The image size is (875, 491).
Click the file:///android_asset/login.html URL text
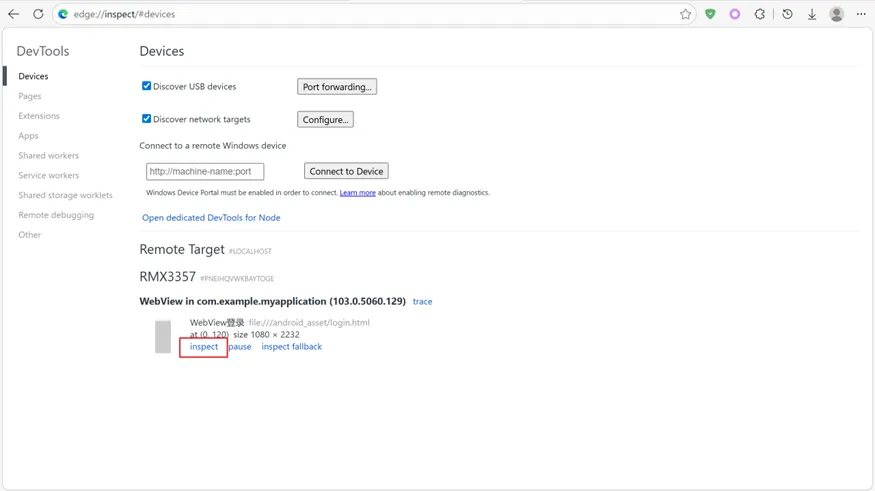(309, 322)
